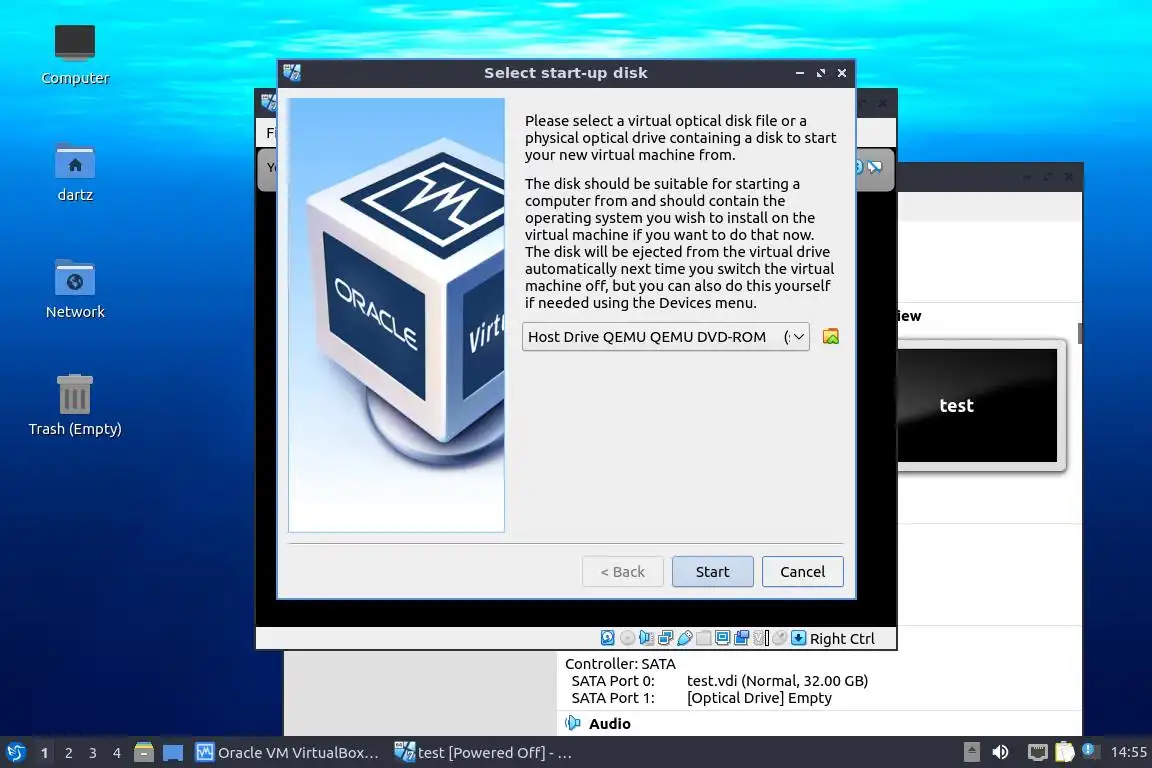Viewport: 1152px width, 768px height.
Task: Cancel the start-up disk dialog
Action: pyautogui.click(x=802, y=572)
